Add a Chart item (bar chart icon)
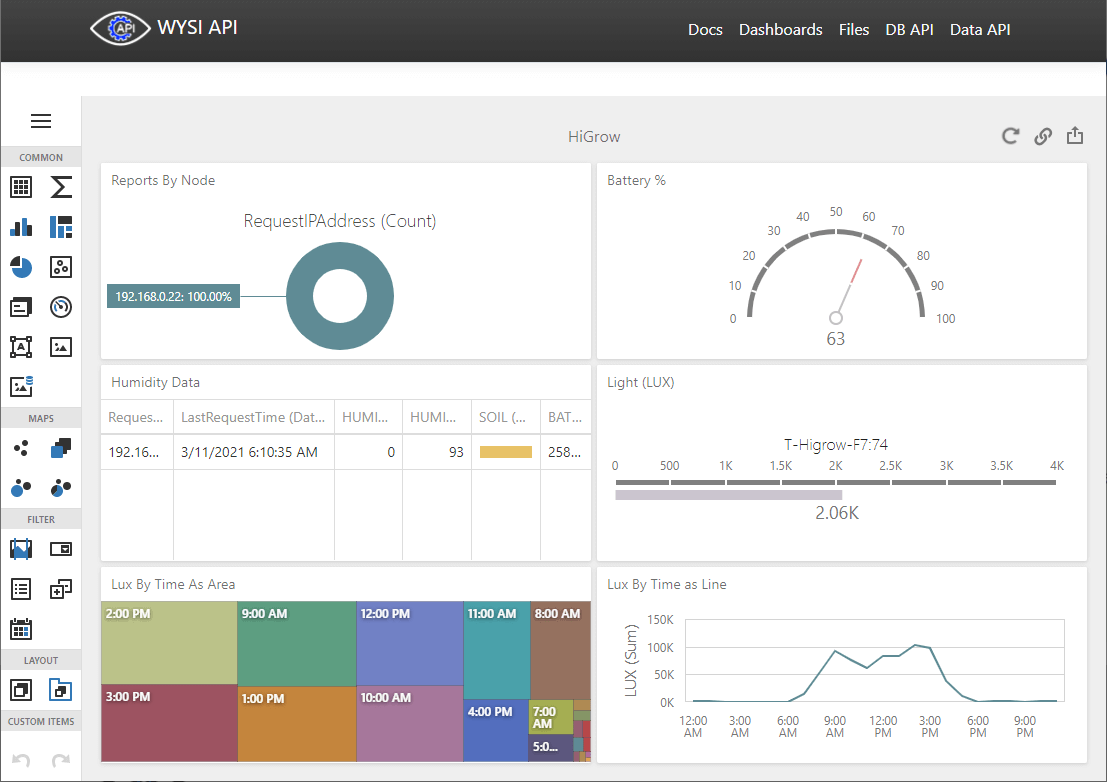 point(21,227)
